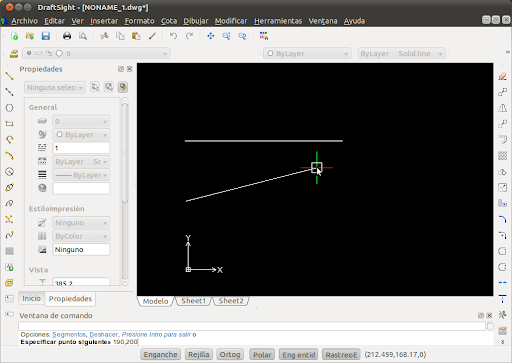Open the ByColor print style dropdown

point(81,236)
